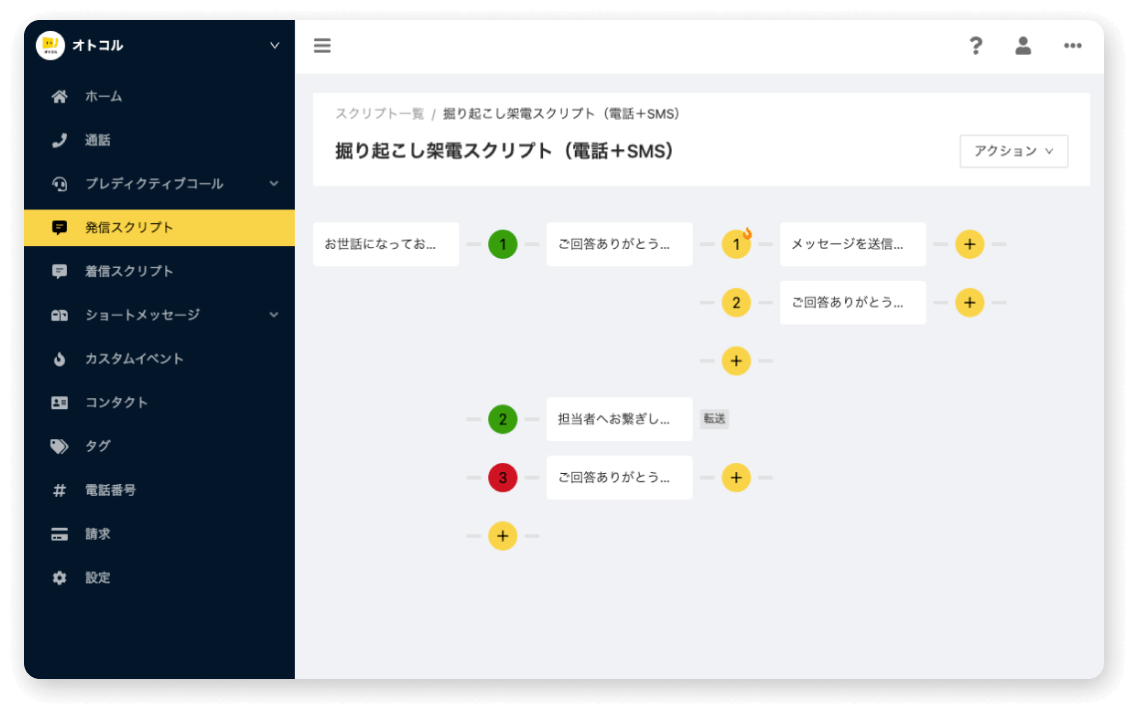This screenshot has height=715, width=1136.
Task: Click the plus after メッセージを送信 block
Action: 969,244
